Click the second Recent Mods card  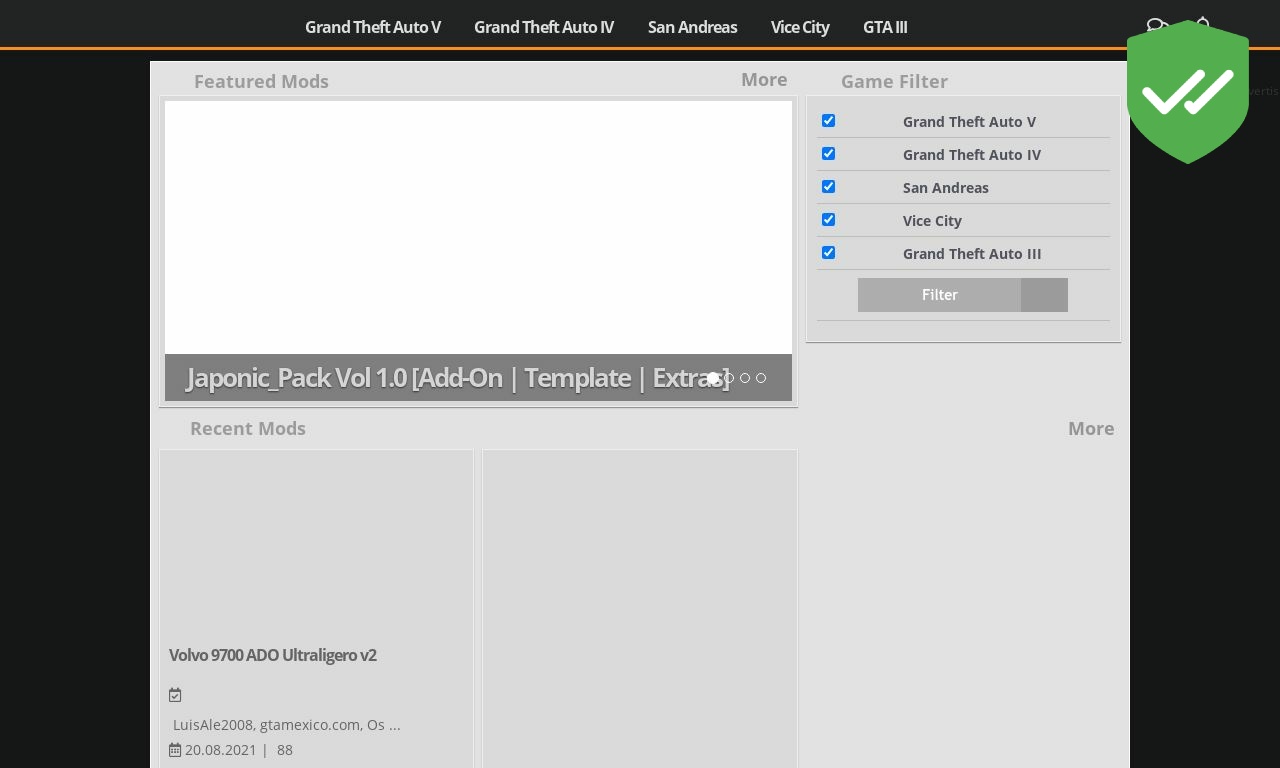(x=640, y=609)
